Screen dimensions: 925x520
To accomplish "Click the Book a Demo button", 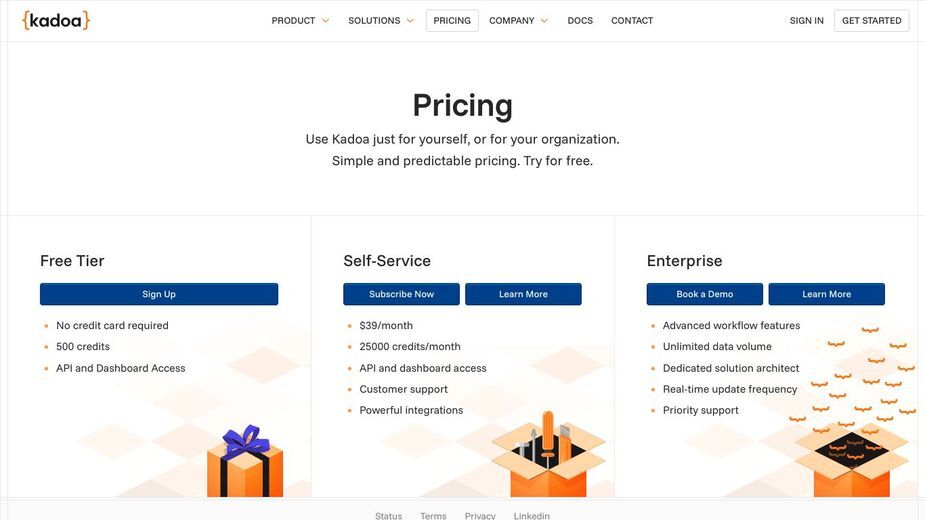I will [x=704, y=294].
